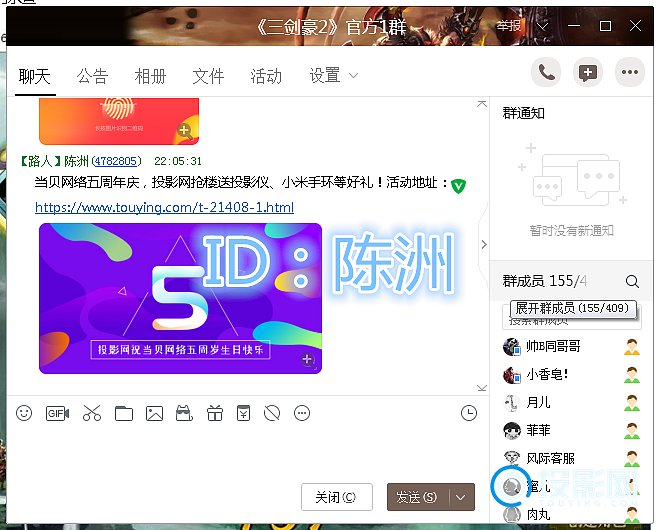Open the more options ellipsis menu

[630, 73]
